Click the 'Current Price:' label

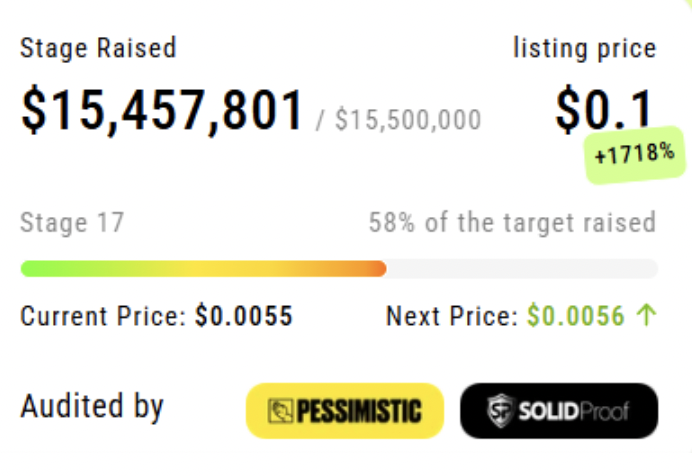click(104, 317)
